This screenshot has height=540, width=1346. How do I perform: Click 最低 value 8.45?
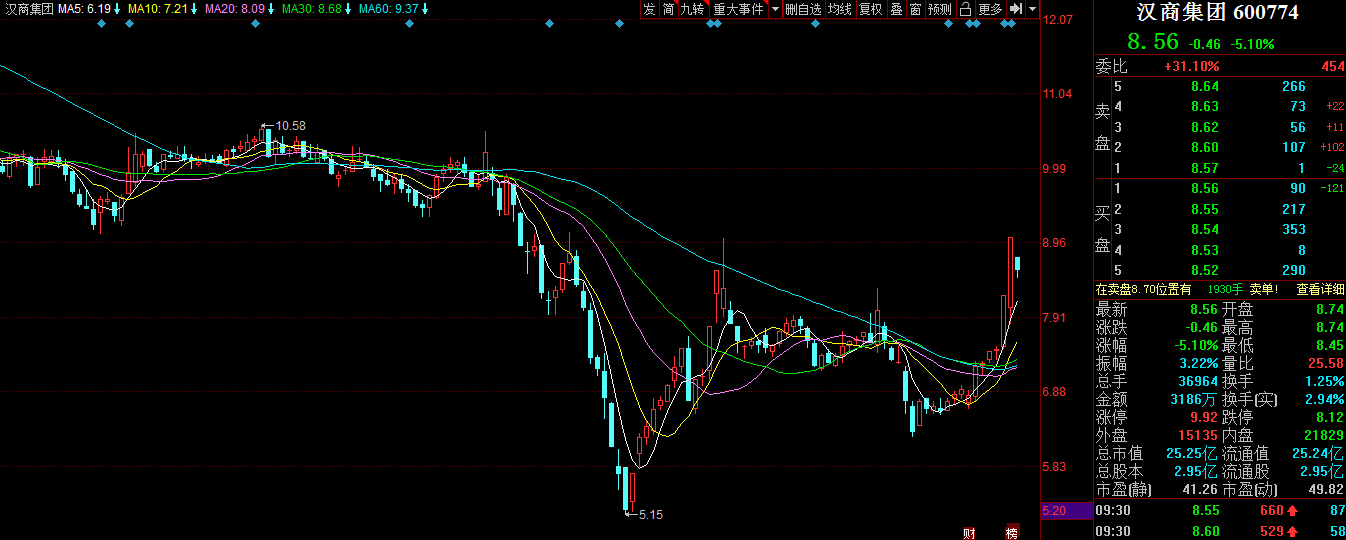click(1330, 346)
